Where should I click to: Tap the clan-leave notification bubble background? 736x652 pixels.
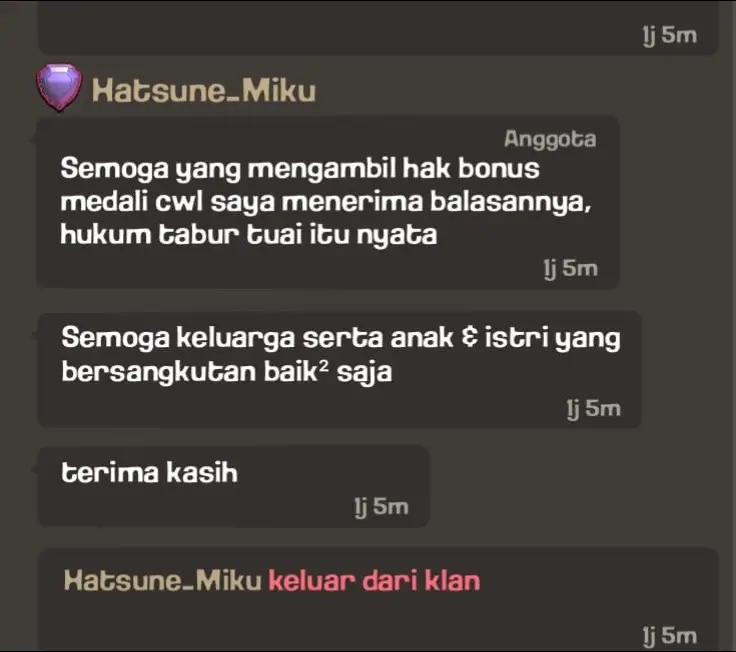378,599
